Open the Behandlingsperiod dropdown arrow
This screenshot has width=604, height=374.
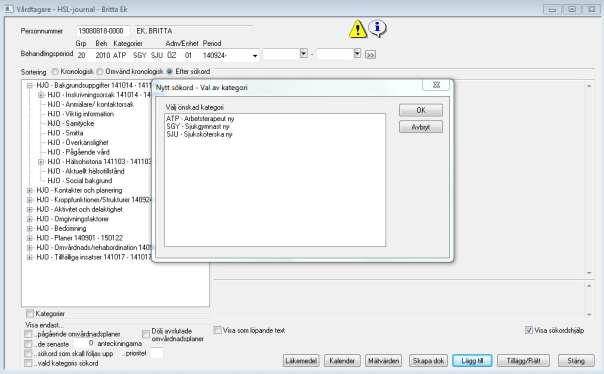255,56
